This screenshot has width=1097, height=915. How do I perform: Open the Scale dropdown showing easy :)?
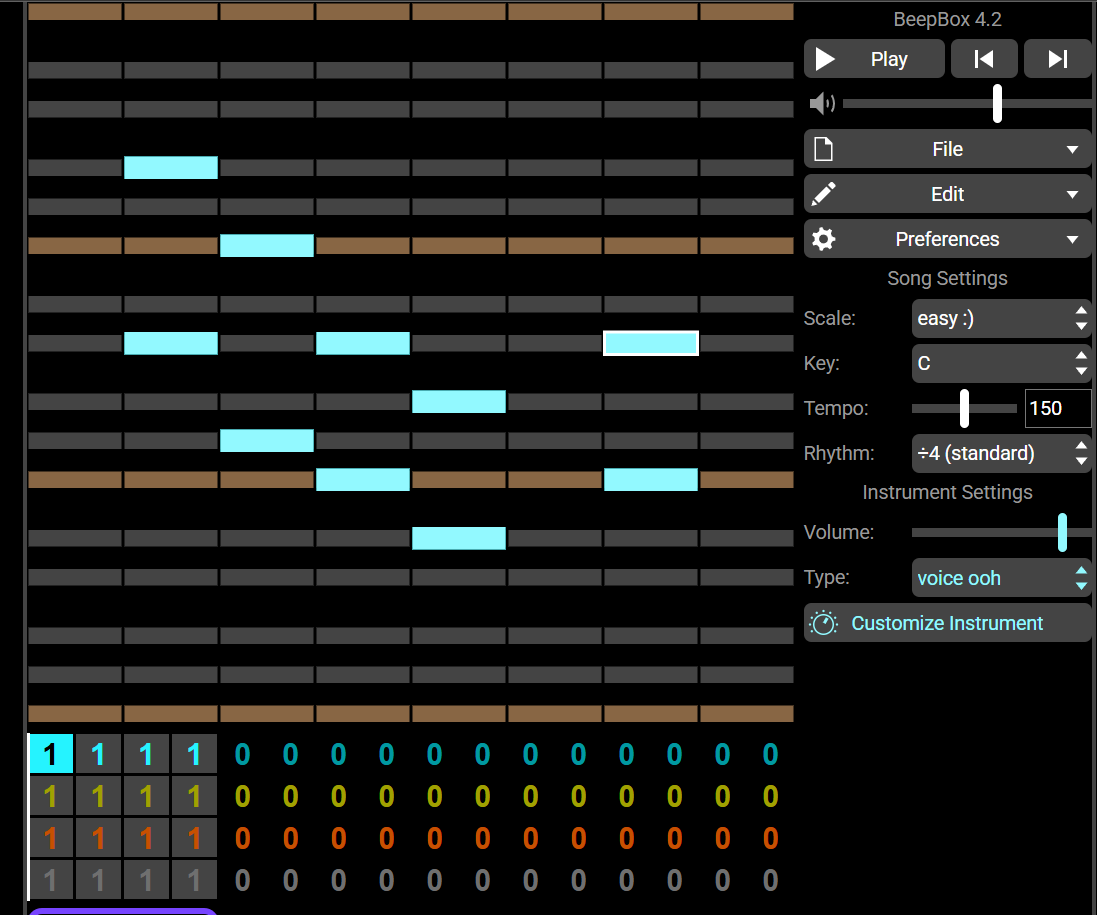tap(1001, 318)
